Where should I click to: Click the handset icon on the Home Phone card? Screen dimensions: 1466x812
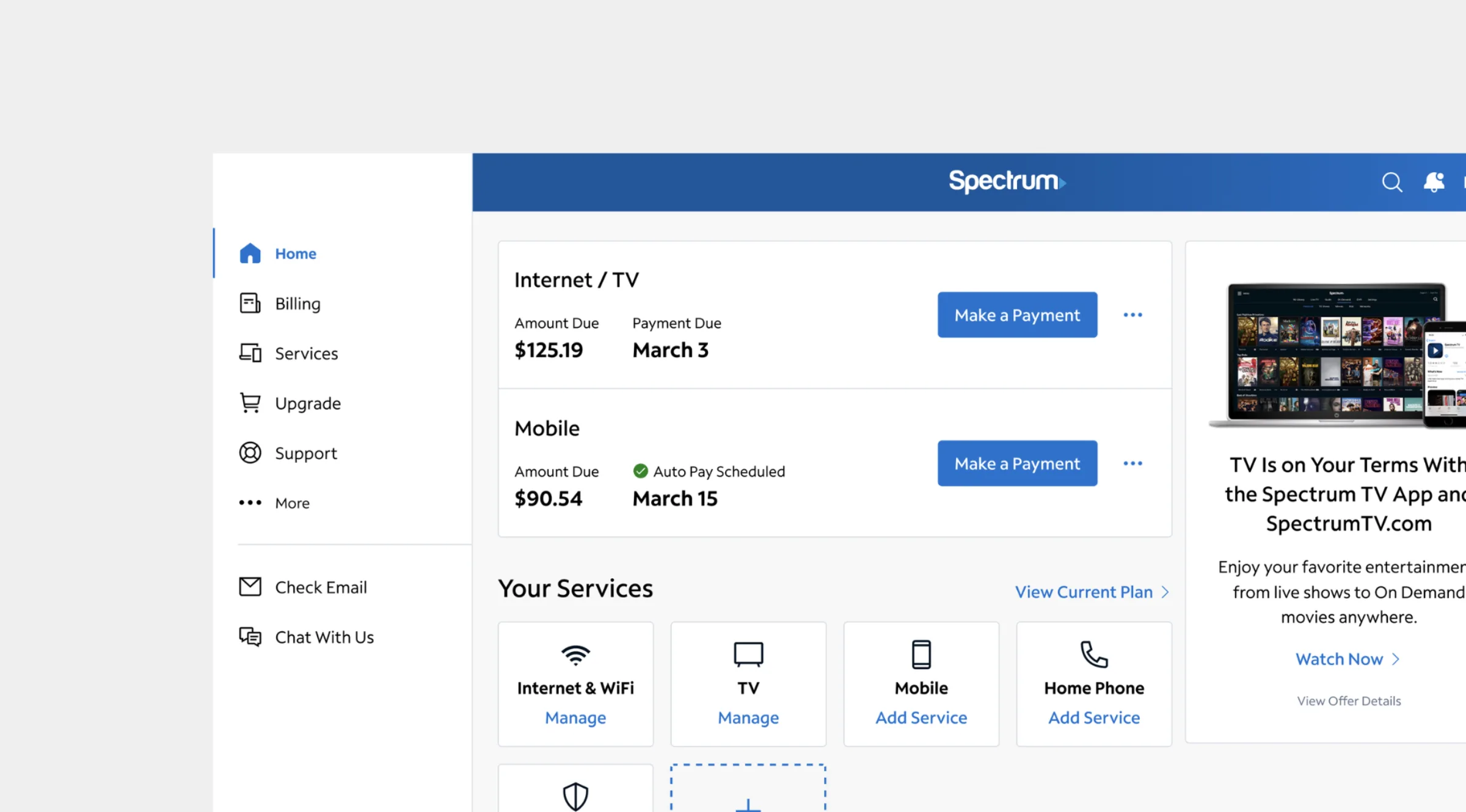point(1094,654)
